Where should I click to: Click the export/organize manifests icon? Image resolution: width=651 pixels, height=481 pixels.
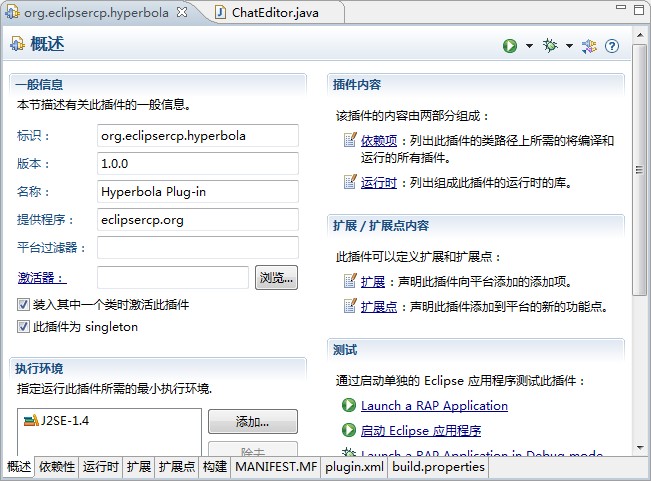pos(589,46)
